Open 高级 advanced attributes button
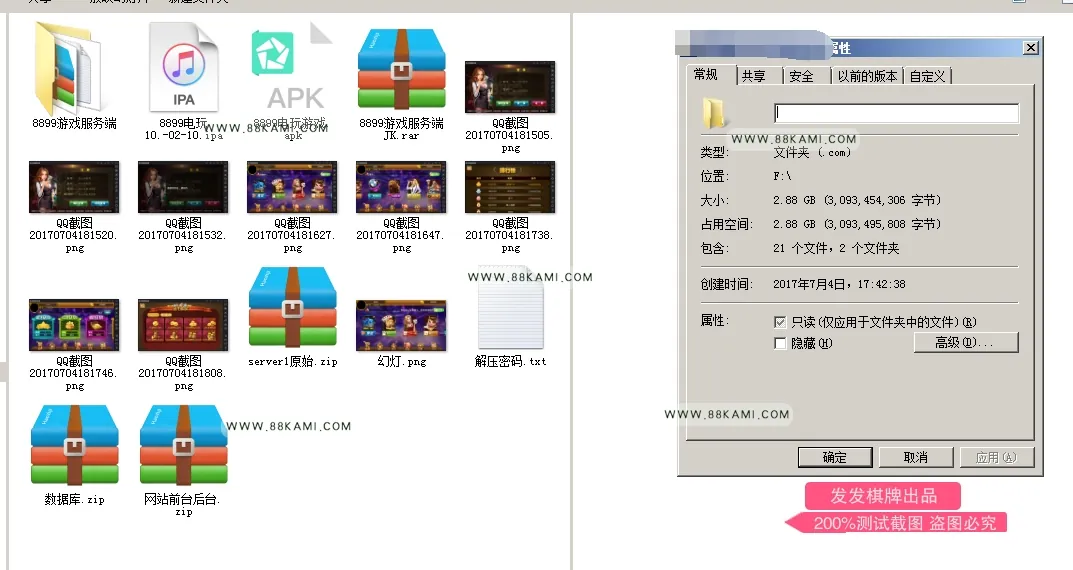This screenshot has width=1073, height=570. tap(966, 342)
